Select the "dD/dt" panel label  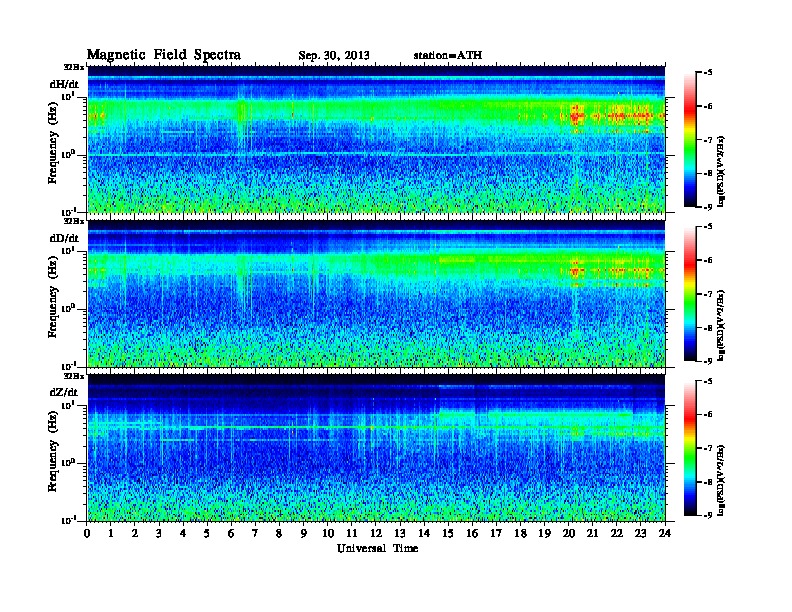coord(64,238)
